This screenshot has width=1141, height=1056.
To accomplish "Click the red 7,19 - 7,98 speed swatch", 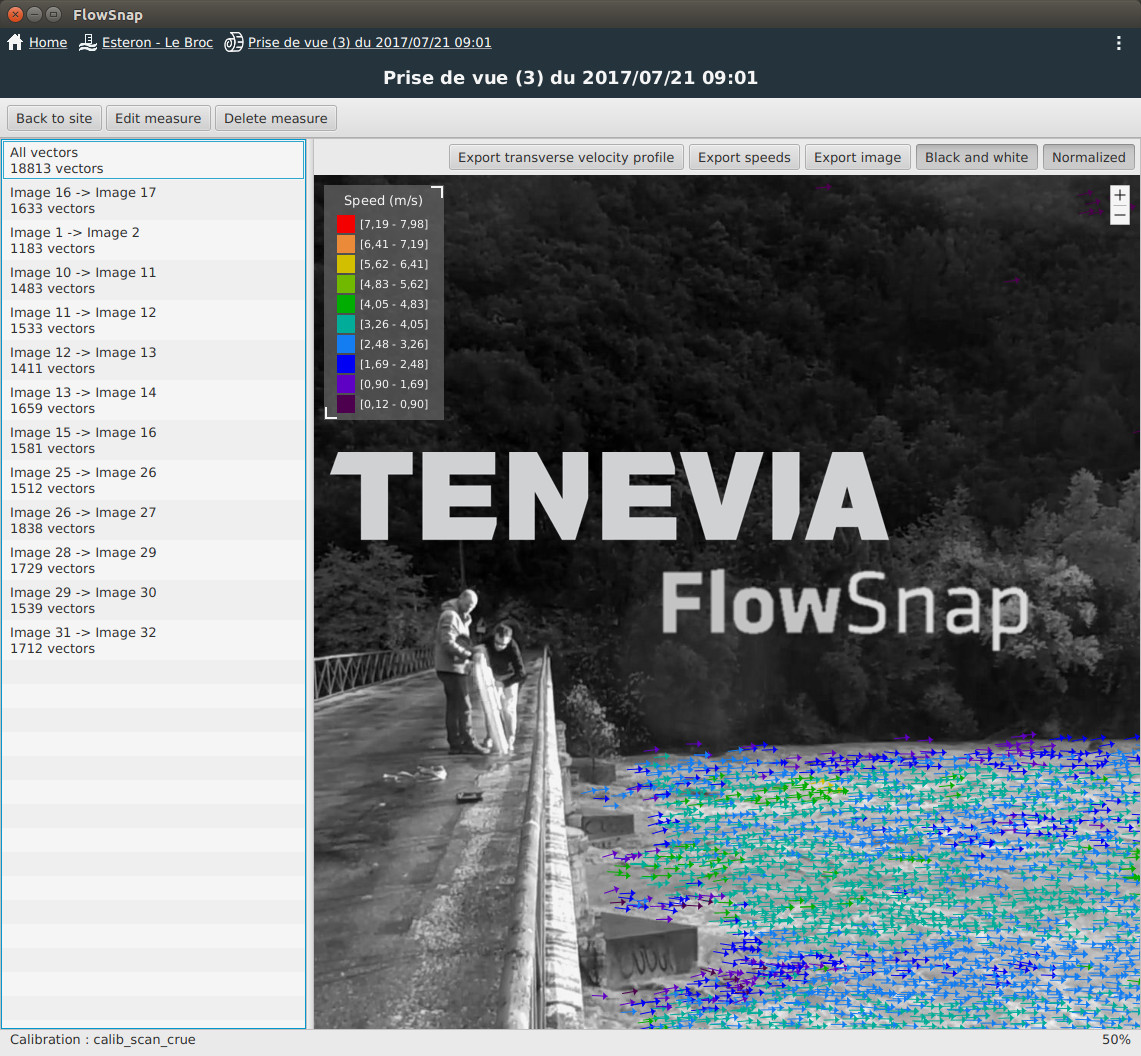I will (x=346, y=224).
